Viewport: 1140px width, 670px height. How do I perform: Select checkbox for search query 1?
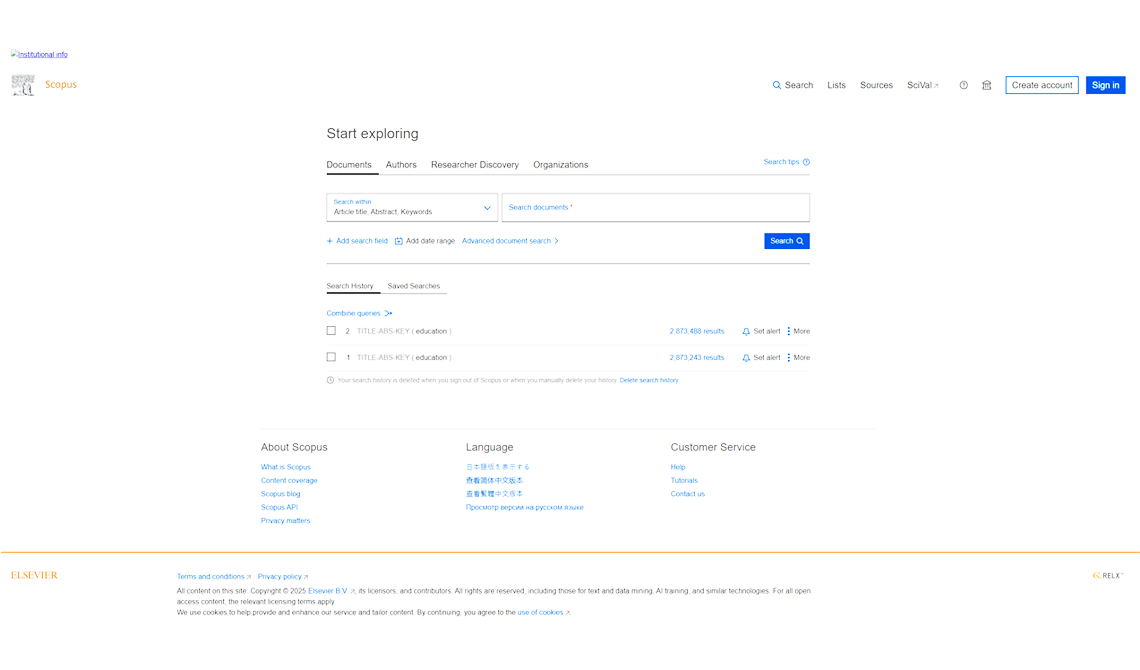pyautogui.click(x=332, y=357)
